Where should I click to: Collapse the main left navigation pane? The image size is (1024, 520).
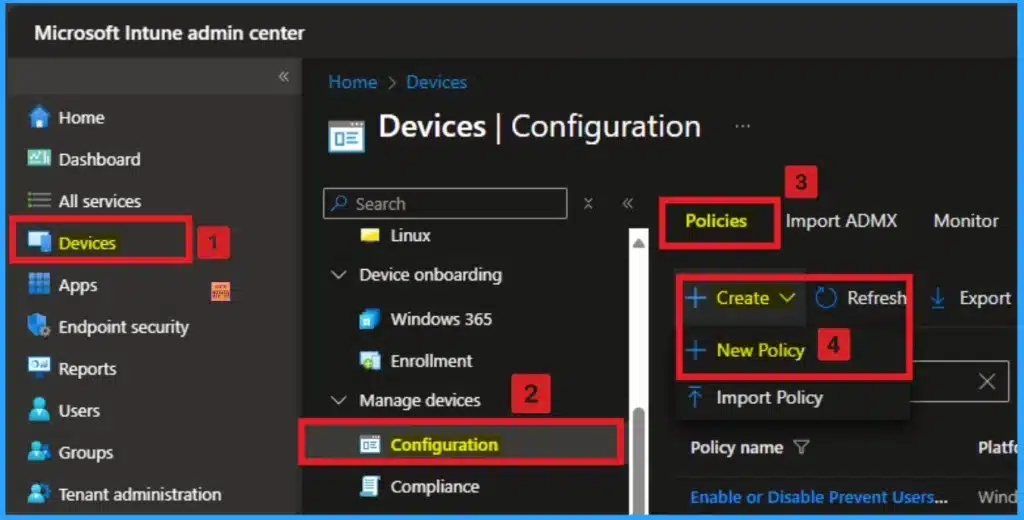[x=283, y=76]
